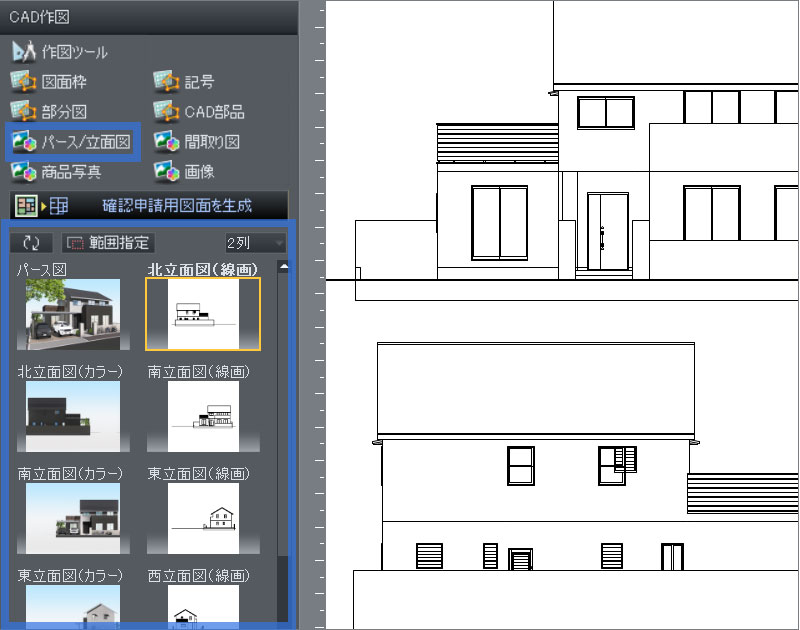Screen dimensions: 800x630
Task: Choose the 南立面図(線画) thumbnail
Action: pyautogui.click(x=203, y=416)
